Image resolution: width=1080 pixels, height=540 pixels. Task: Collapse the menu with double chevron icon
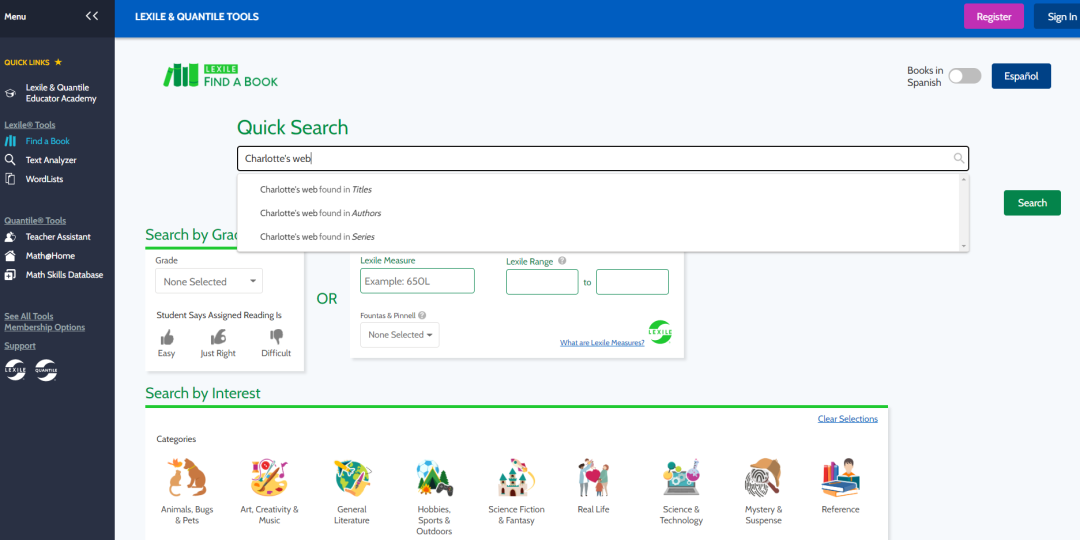pos(92,16)
